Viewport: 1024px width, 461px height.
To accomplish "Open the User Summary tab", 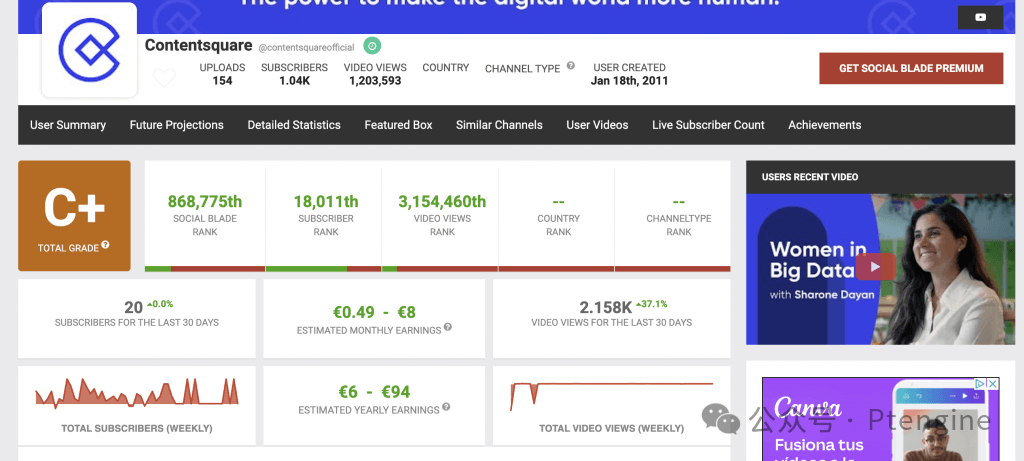I will tap(68, 125).
